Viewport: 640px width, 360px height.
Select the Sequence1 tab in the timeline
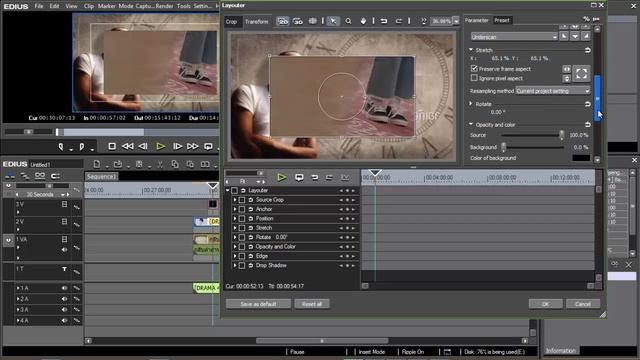(x=102, y=176)
